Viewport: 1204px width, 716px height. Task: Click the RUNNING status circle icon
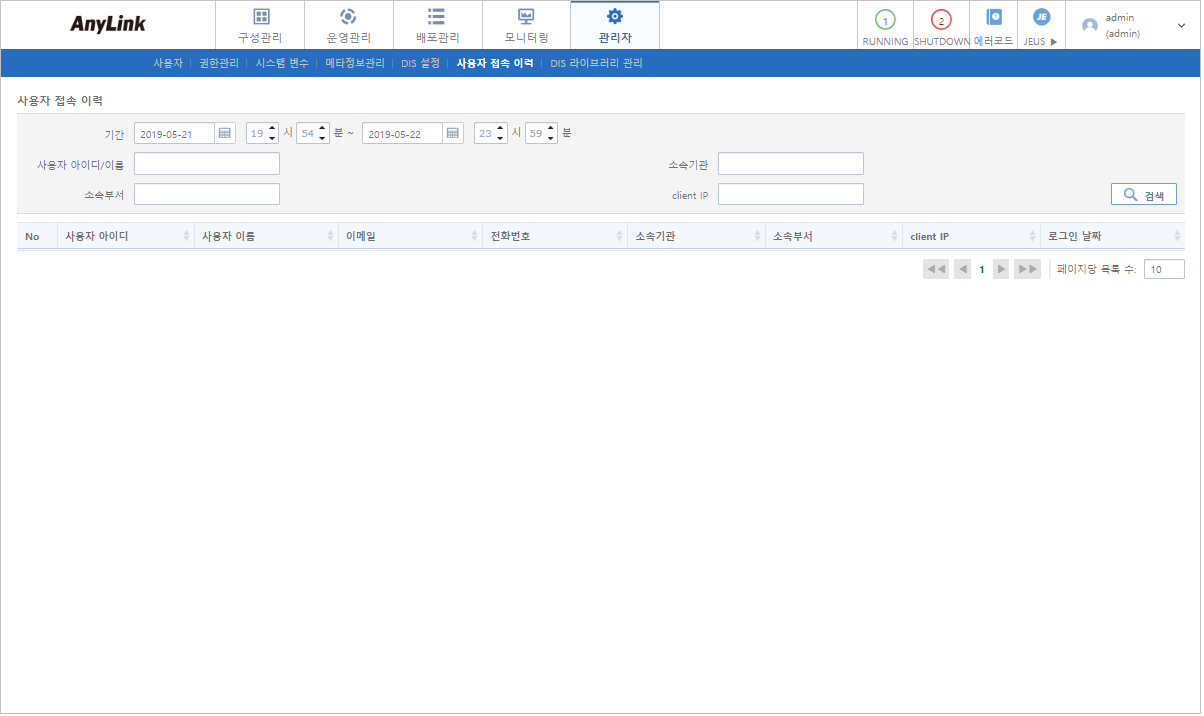(885, 20)
